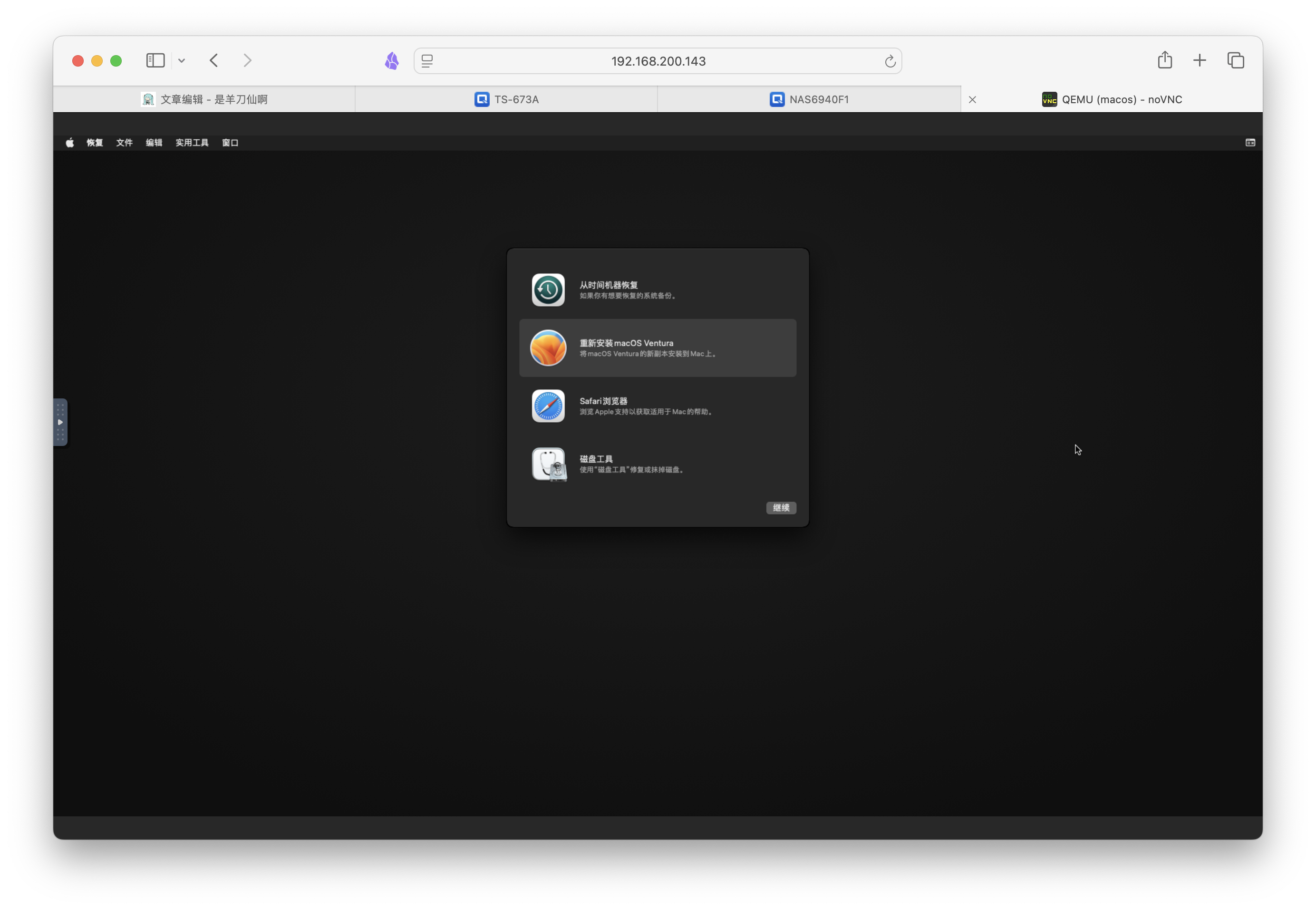Click 浏览 Apple 支持 description text

[x=646, y=412]
